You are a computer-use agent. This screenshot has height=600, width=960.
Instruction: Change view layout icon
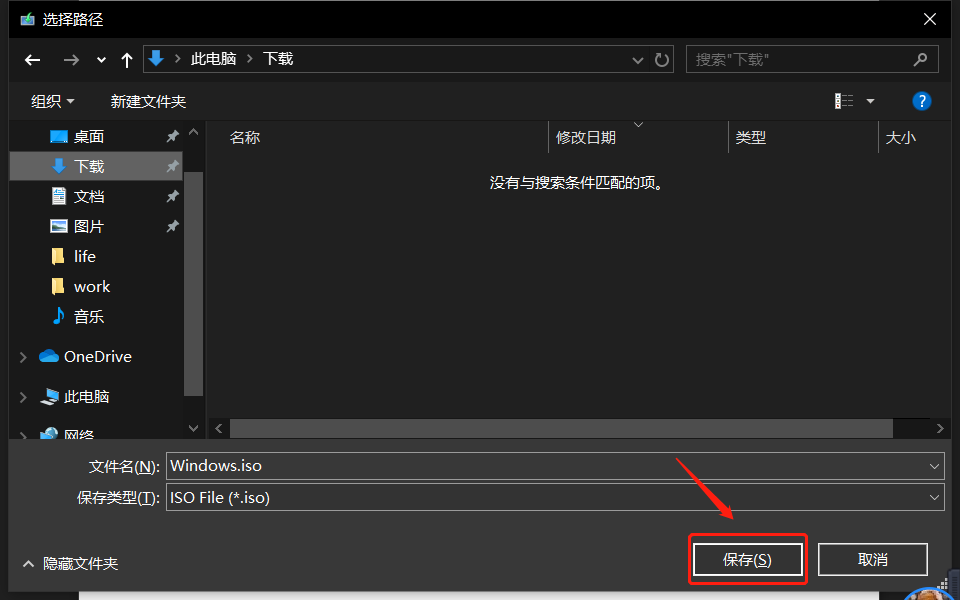(844, 101)
